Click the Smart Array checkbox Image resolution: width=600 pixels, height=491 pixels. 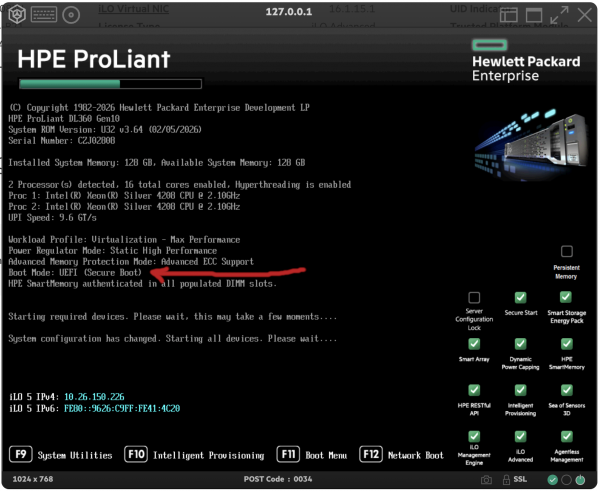[x=474, y=344]
